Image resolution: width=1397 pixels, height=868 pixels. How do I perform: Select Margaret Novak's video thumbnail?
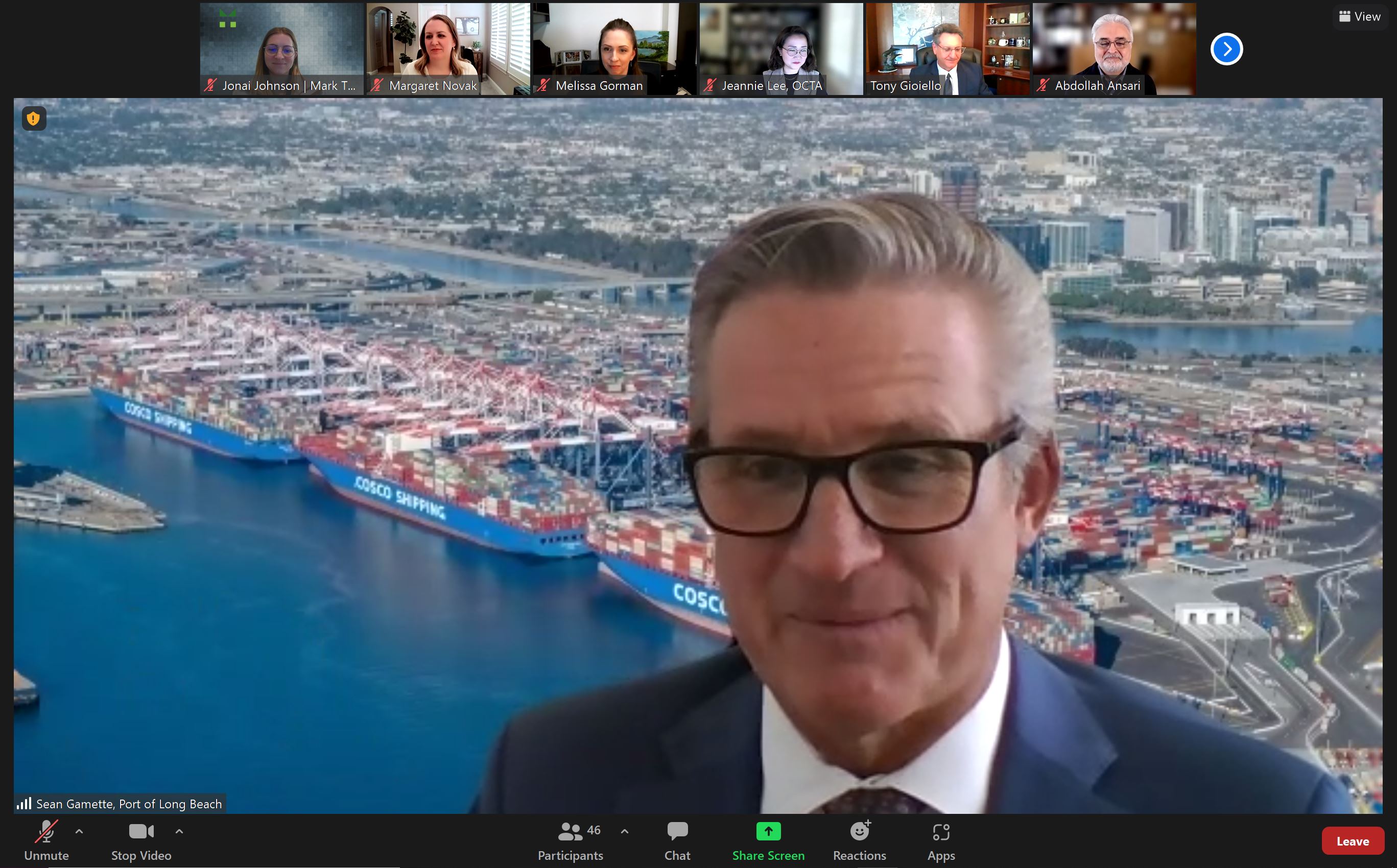pos(448,49)
